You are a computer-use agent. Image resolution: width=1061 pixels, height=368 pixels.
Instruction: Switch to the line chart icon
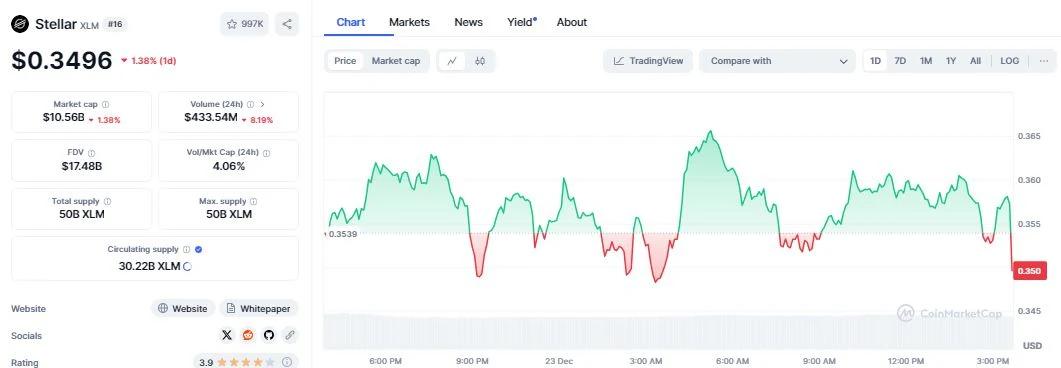pos(452,61)
